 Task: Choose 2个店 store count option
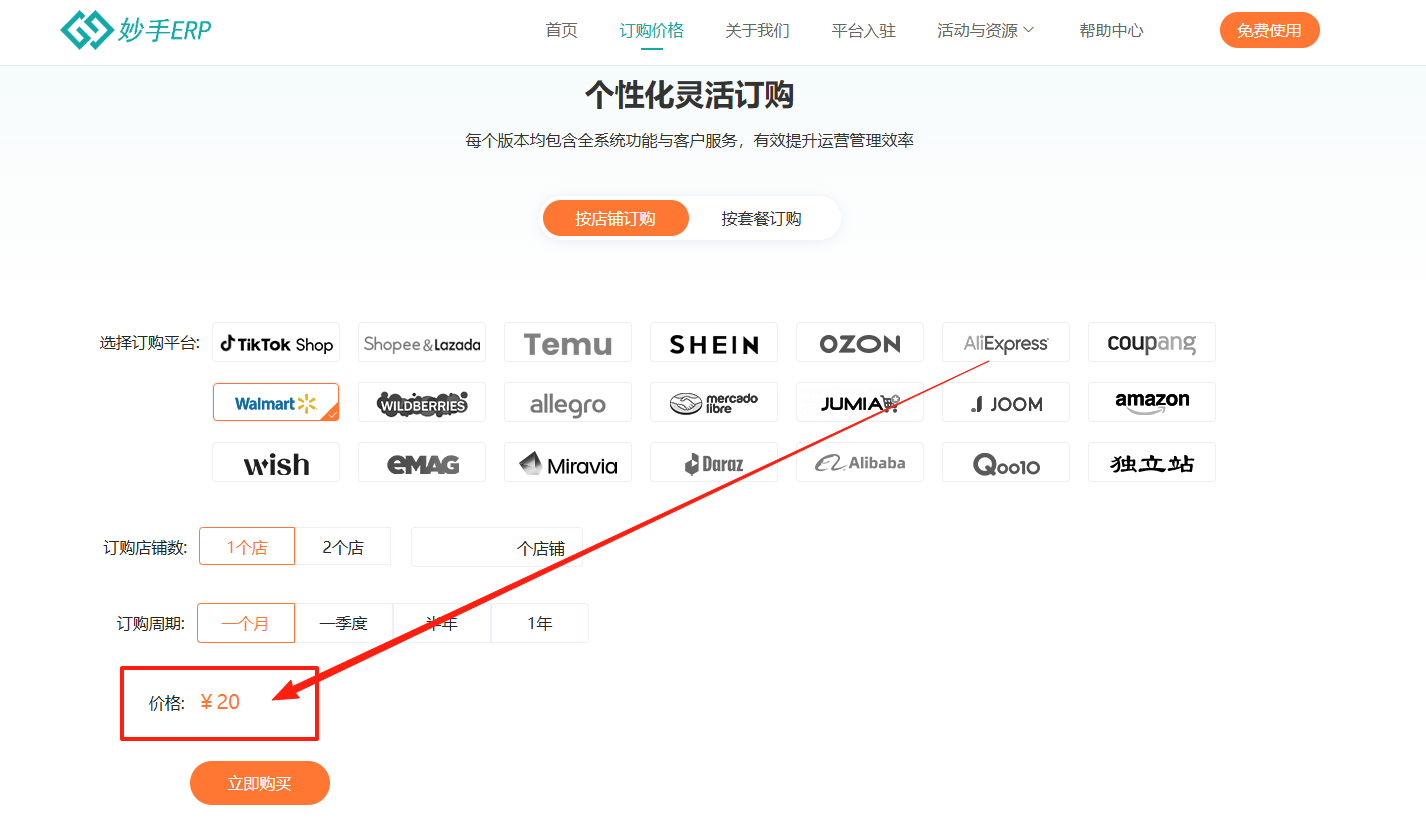point(343,547)
